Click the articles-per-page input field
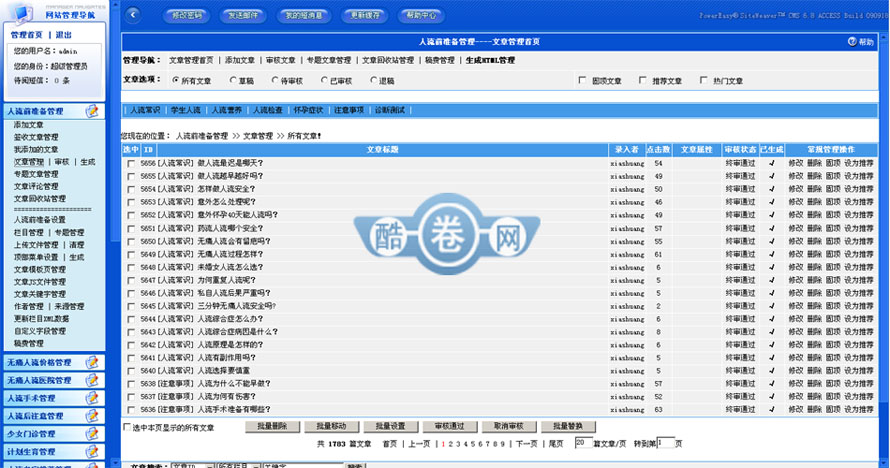The width and height of the screenshot is (890, 468). point(583,443)
